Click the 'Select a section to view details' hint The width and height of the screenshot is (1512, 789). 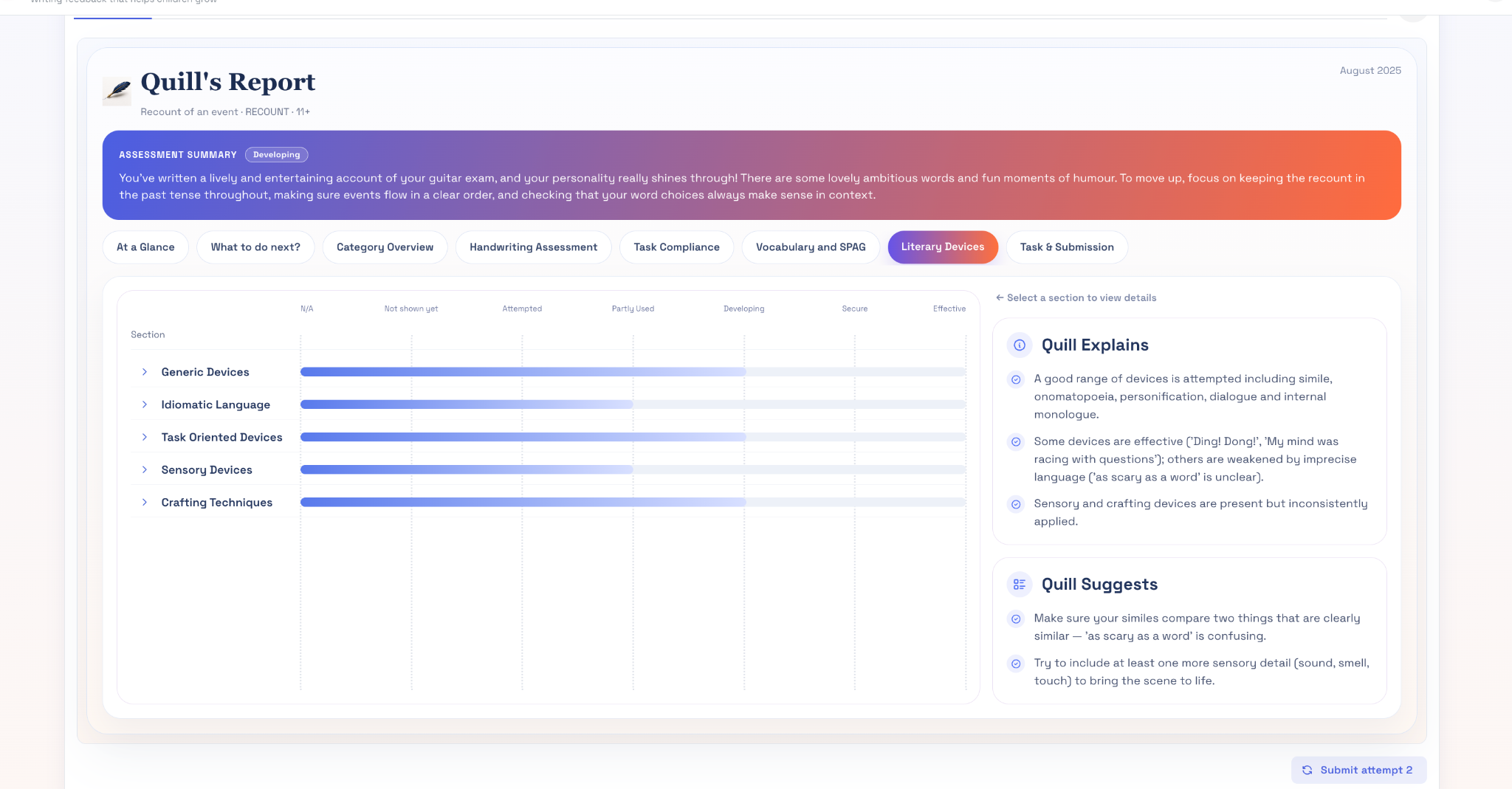pyautogui.click(x=1076, y=298)
